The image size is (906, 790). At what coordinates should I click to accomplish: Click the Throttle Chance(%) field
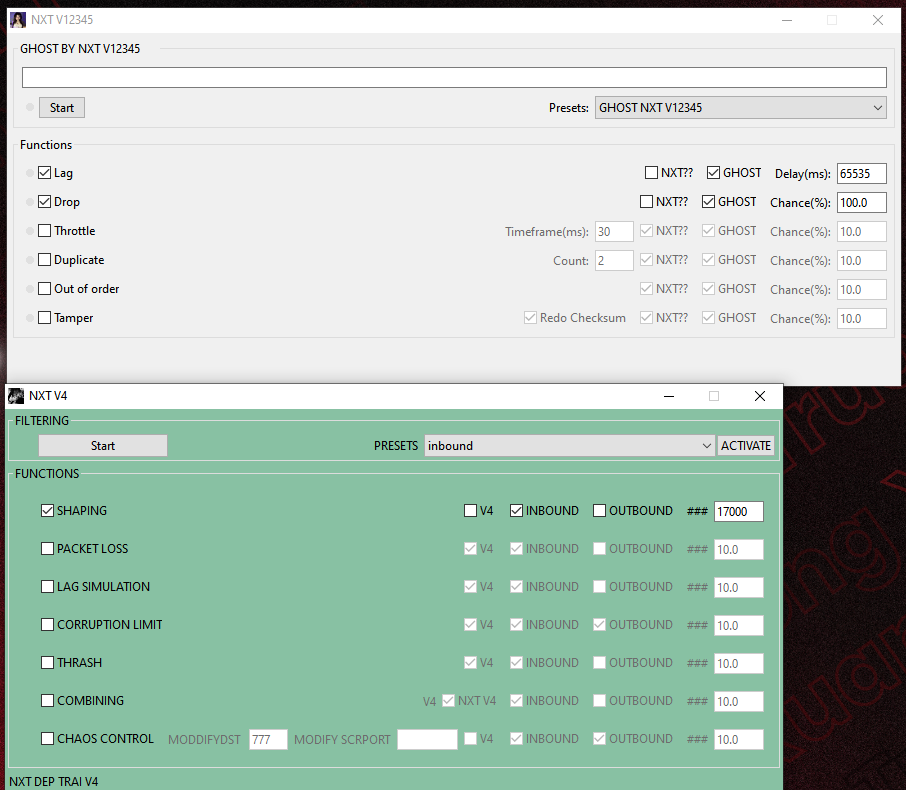(862, 231)
